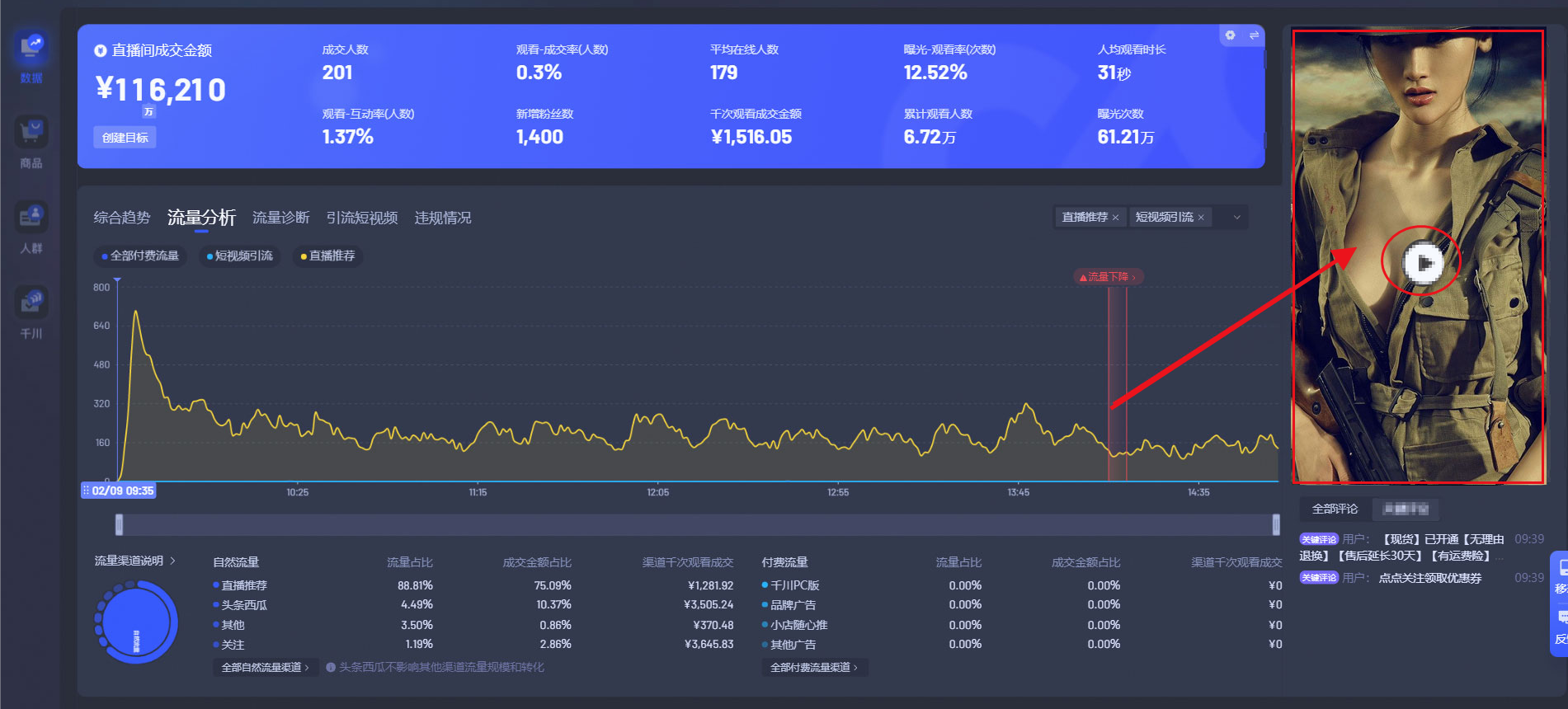Expand 全部付费流量渠道 list
Screen dimensions: 1568x709
coord(813,668)
